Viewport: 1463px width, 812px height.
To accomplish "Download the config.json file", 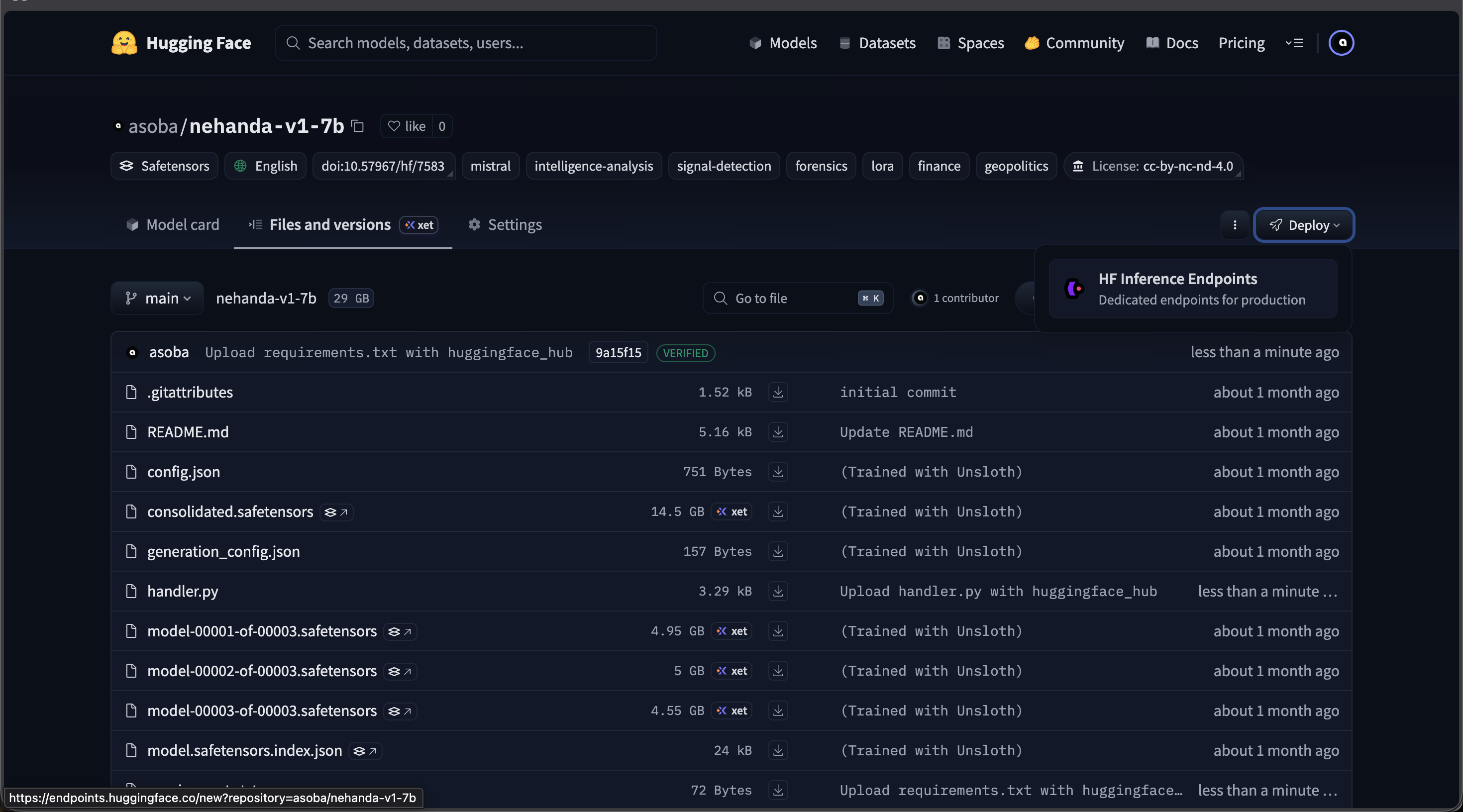I will [778, 472].
